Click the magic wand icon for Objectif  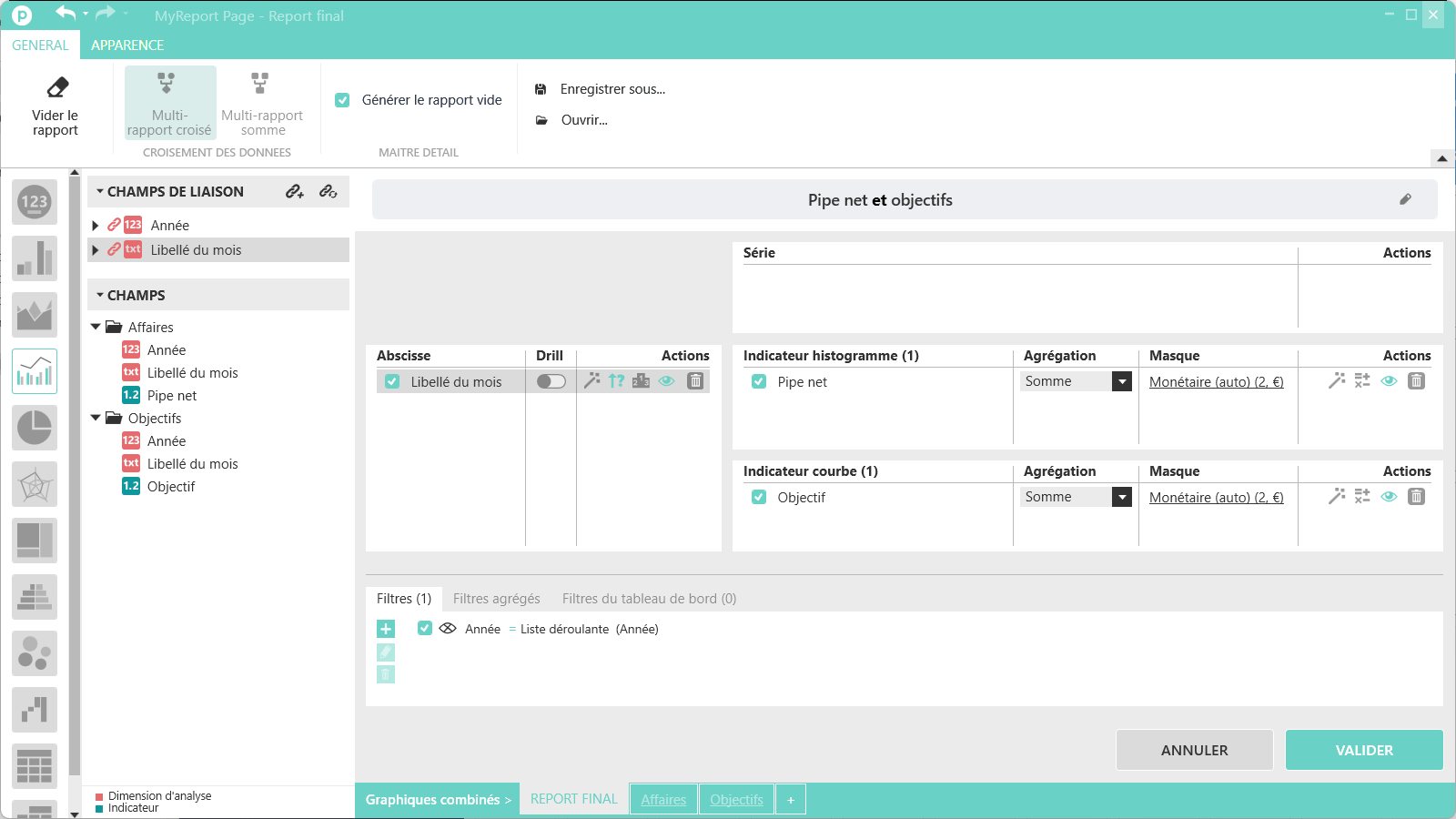point(1336,497)
